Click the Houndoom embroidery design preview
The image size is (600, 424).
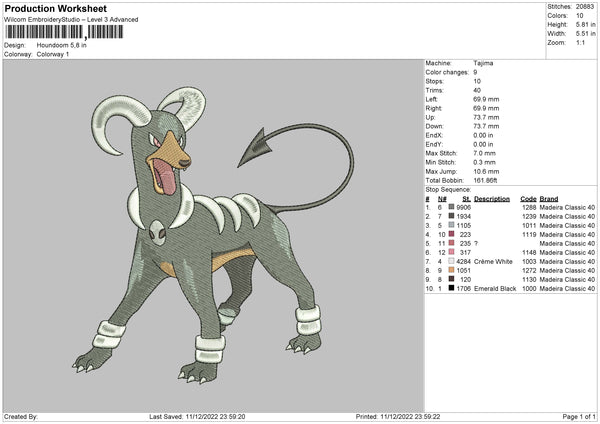(213, 235)
